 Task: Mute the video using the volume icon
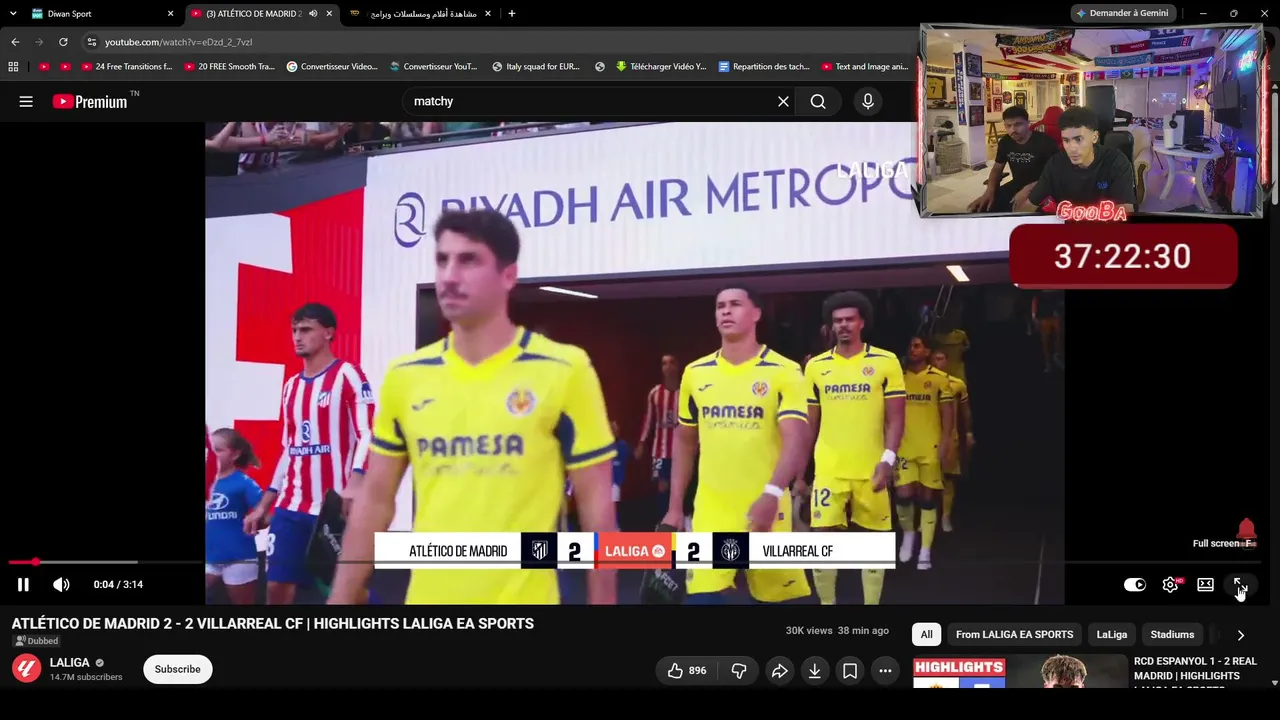click(61, 585)
